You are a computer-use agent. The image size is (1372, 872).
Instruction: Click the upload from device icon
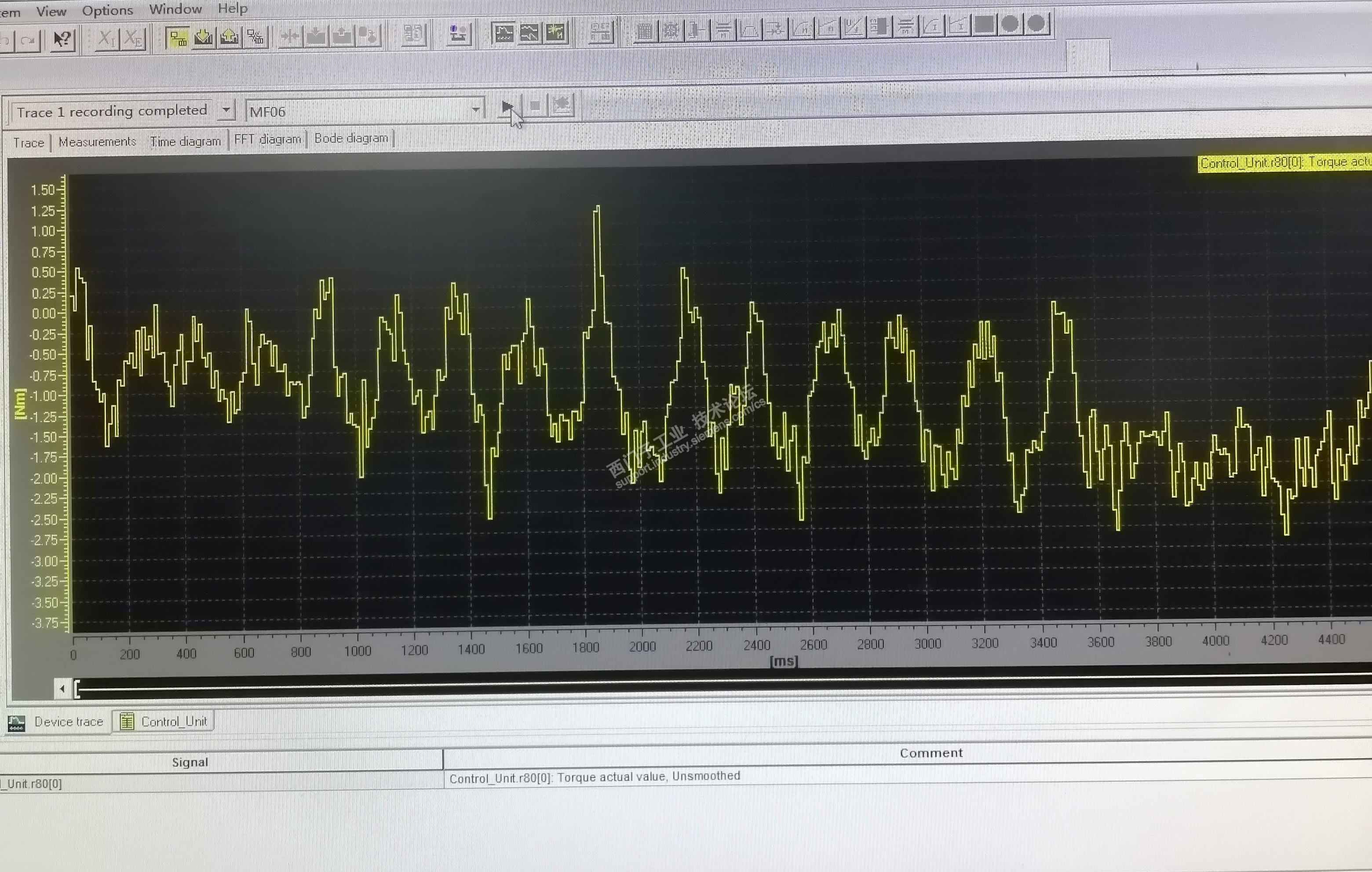tap(230, 36)
